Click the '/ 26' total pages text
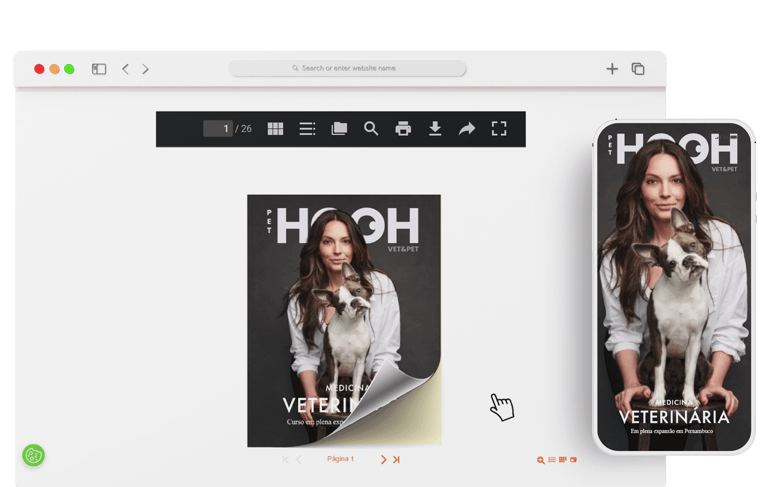Screen dimensions: 768x487 tap(243, 128)
